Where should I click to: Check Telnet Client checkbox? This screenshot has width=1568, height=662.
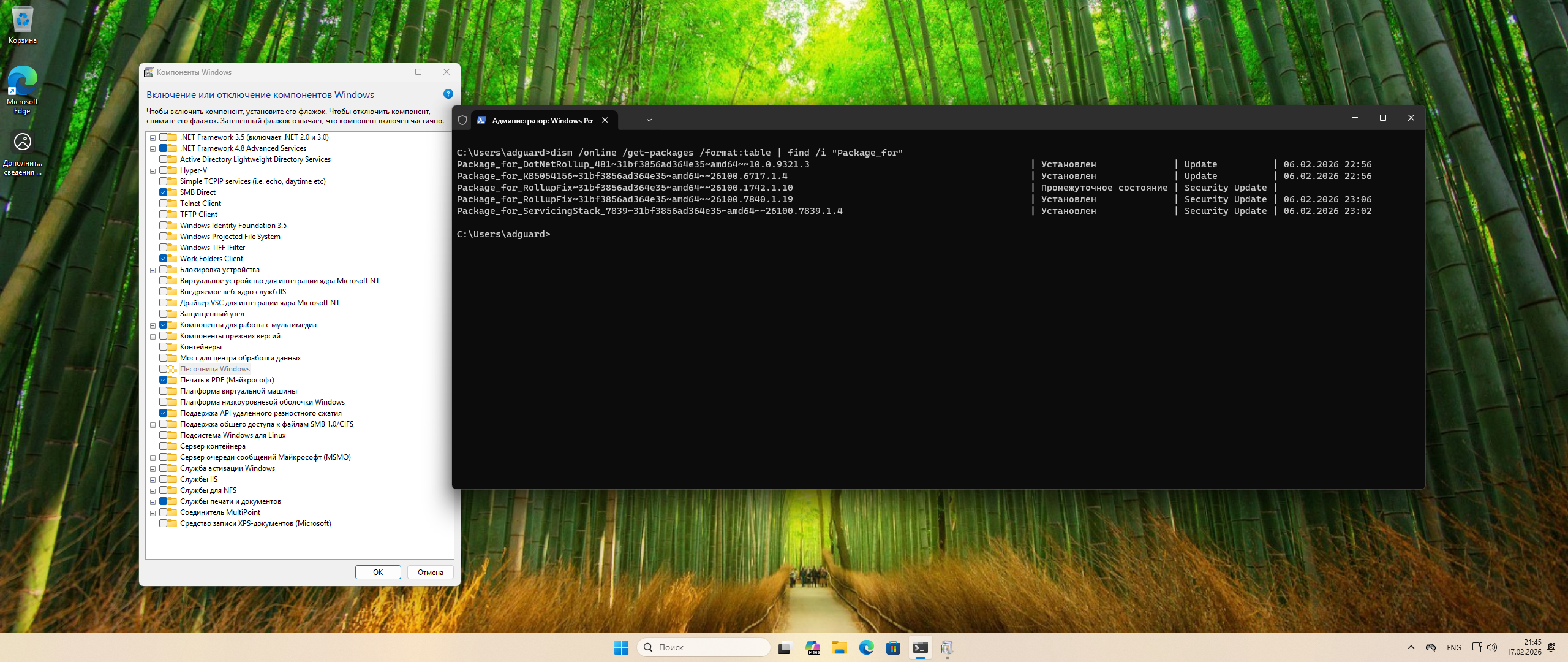(x=164, y=204)
